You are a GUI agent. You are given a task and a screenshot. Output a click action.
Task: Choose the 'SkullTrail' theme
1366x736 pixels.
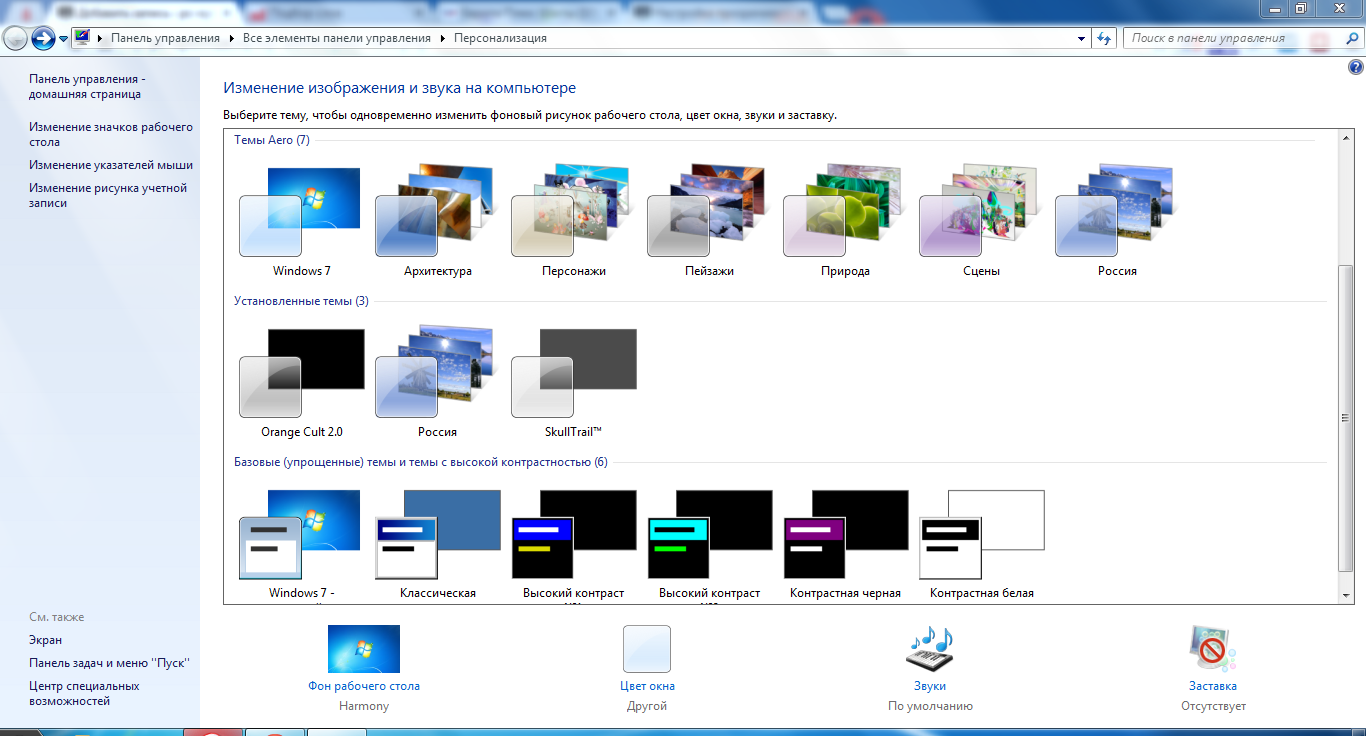point(573,383)
